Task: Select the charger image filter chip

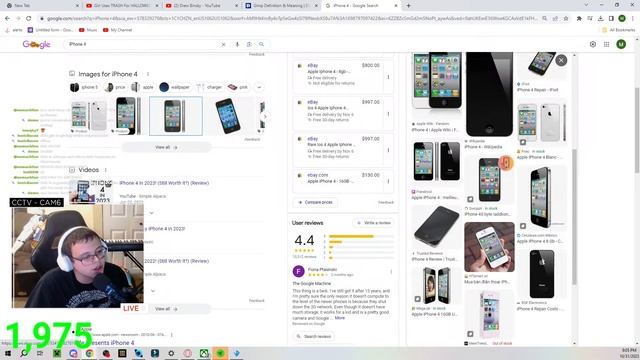Action: click(x=209, y=87)
